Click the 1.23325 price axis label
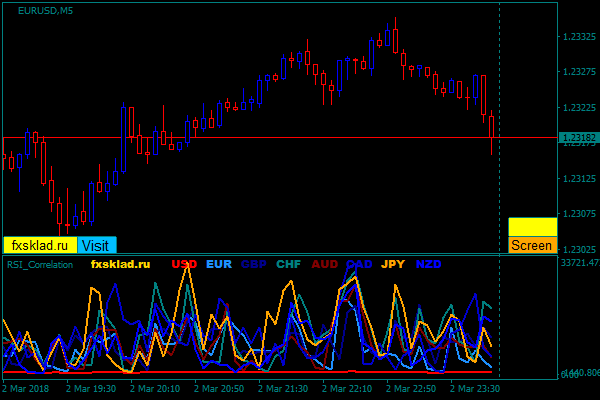The height and width of the screenshot is (400, 600). (579, 37)
